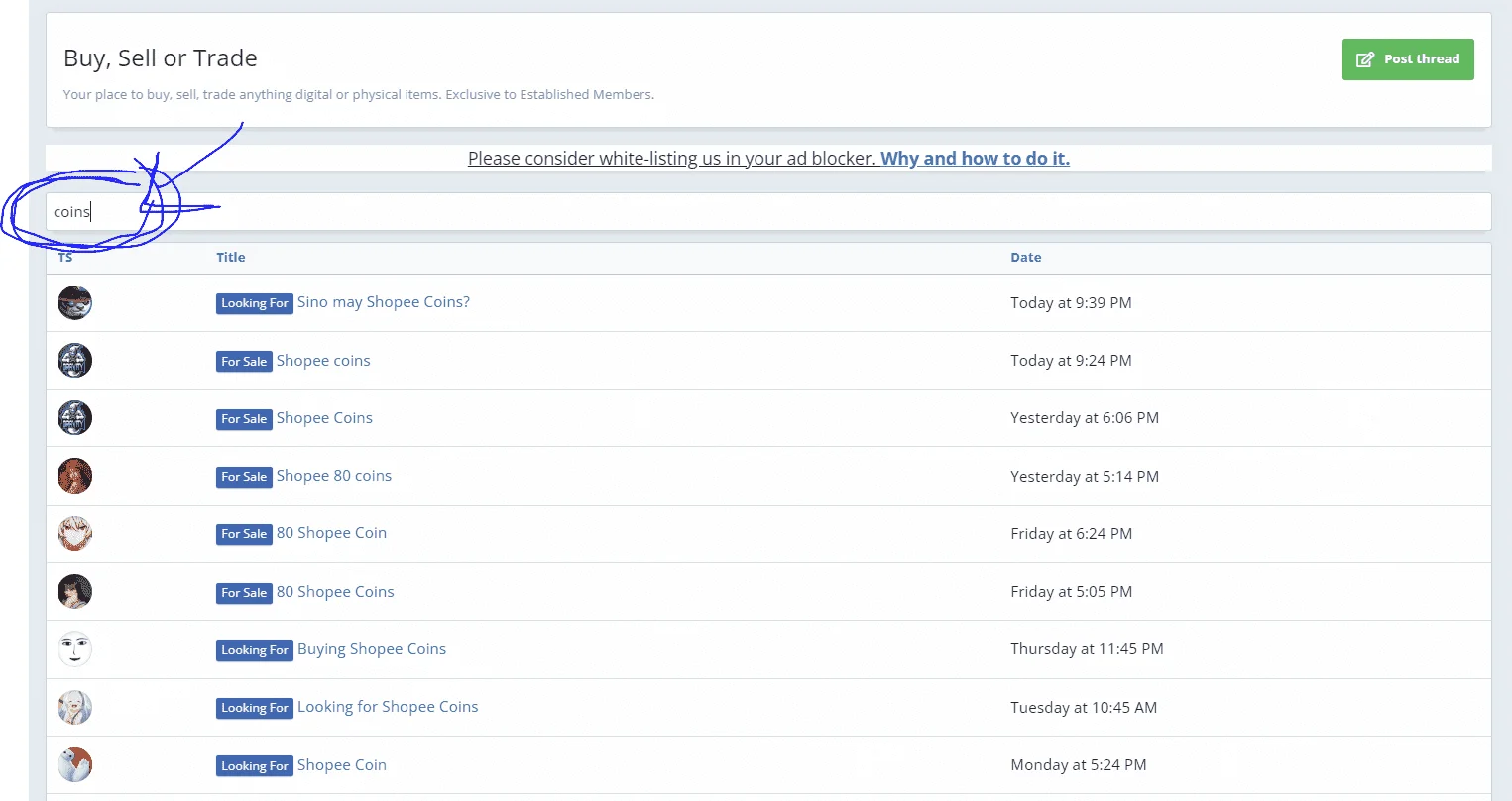The image size is (1512, 801).
Task: Open the 'Shopee Coins' thread from Yesterday 6:06 PM
Action: (x=324, y=418)
